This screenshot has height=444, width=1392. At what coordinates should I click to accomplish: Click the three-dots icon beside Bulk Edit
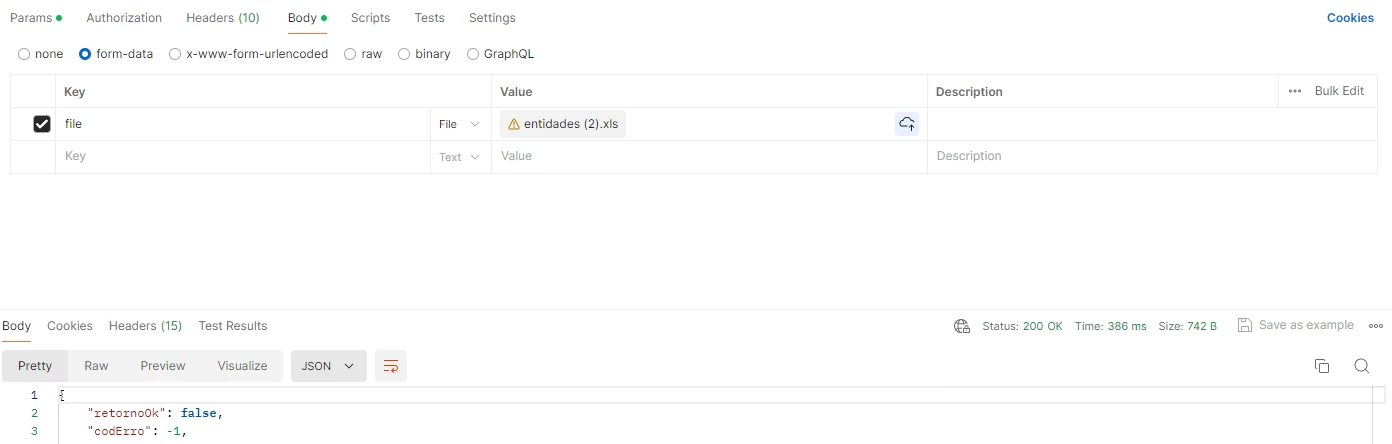click(x=1295, y=91)
